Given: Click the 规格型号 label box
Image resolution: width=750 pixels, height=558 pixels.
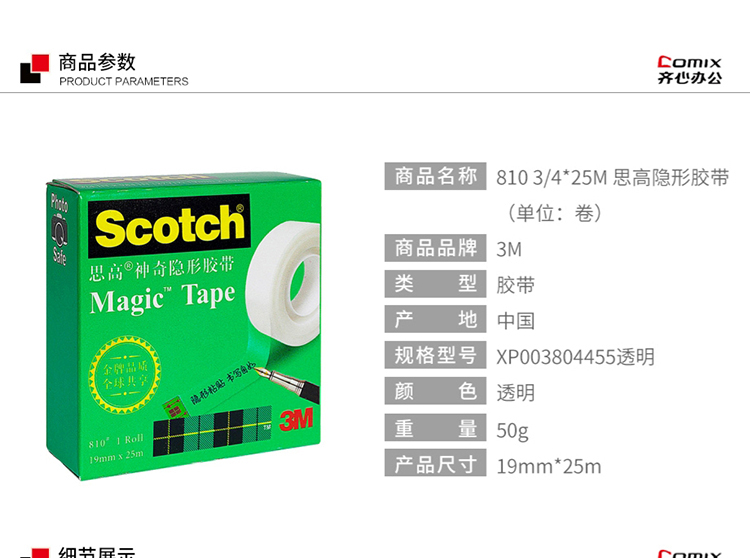Looking at the screenshot, I should (x=435, y=355).
